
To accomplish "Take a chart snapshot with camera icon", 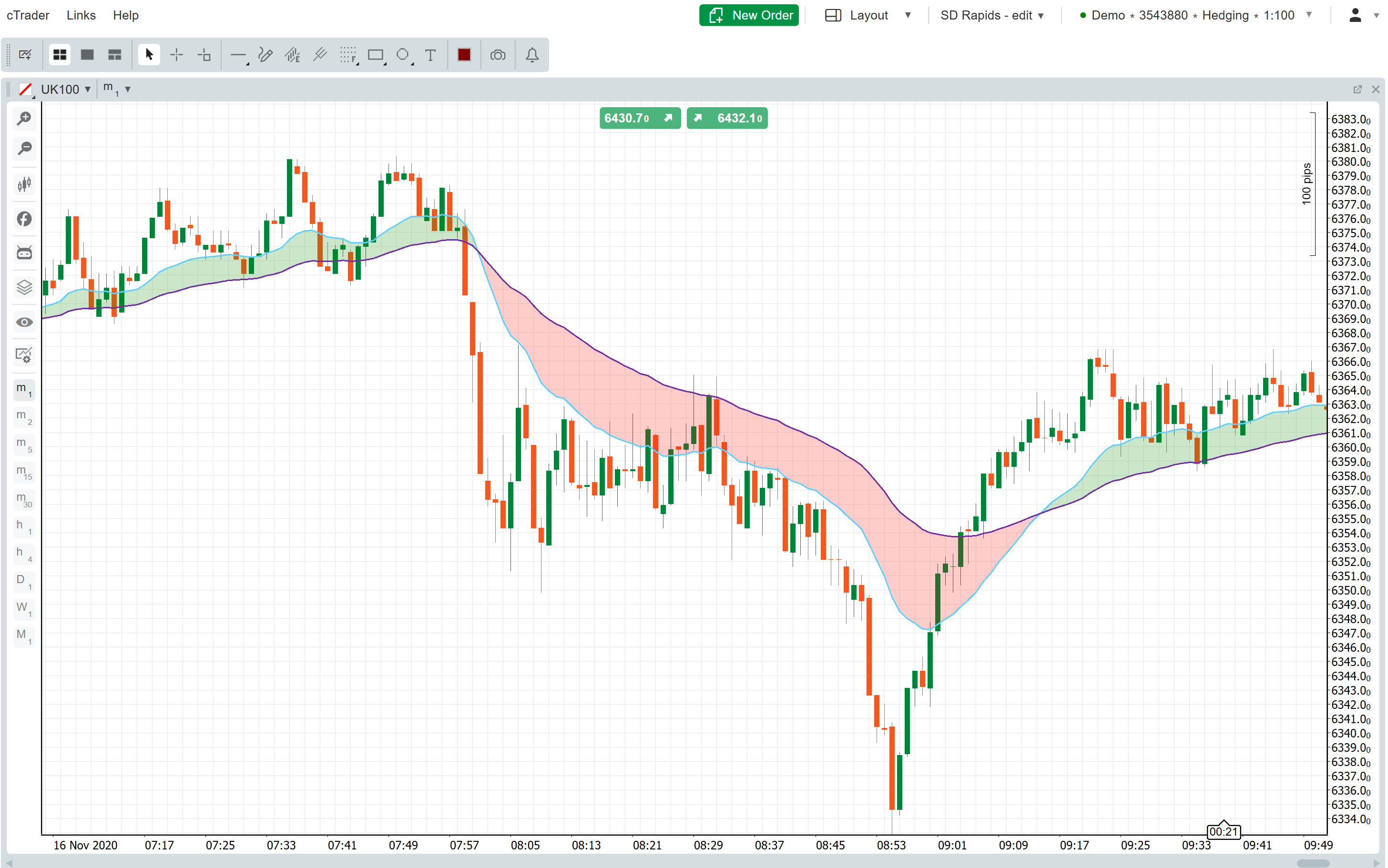I will coord(499,55).
